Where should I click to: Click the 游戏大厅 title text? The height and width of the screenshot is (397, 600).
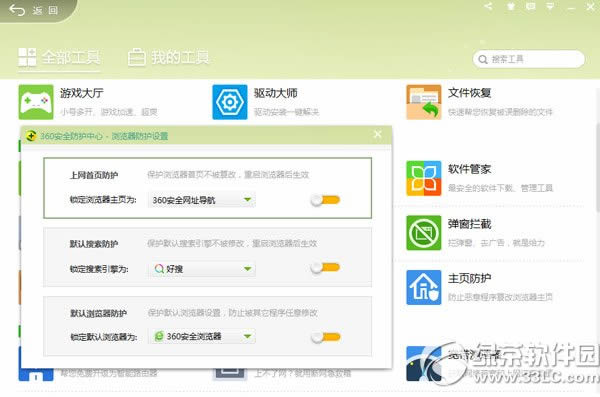coord(82,93)
